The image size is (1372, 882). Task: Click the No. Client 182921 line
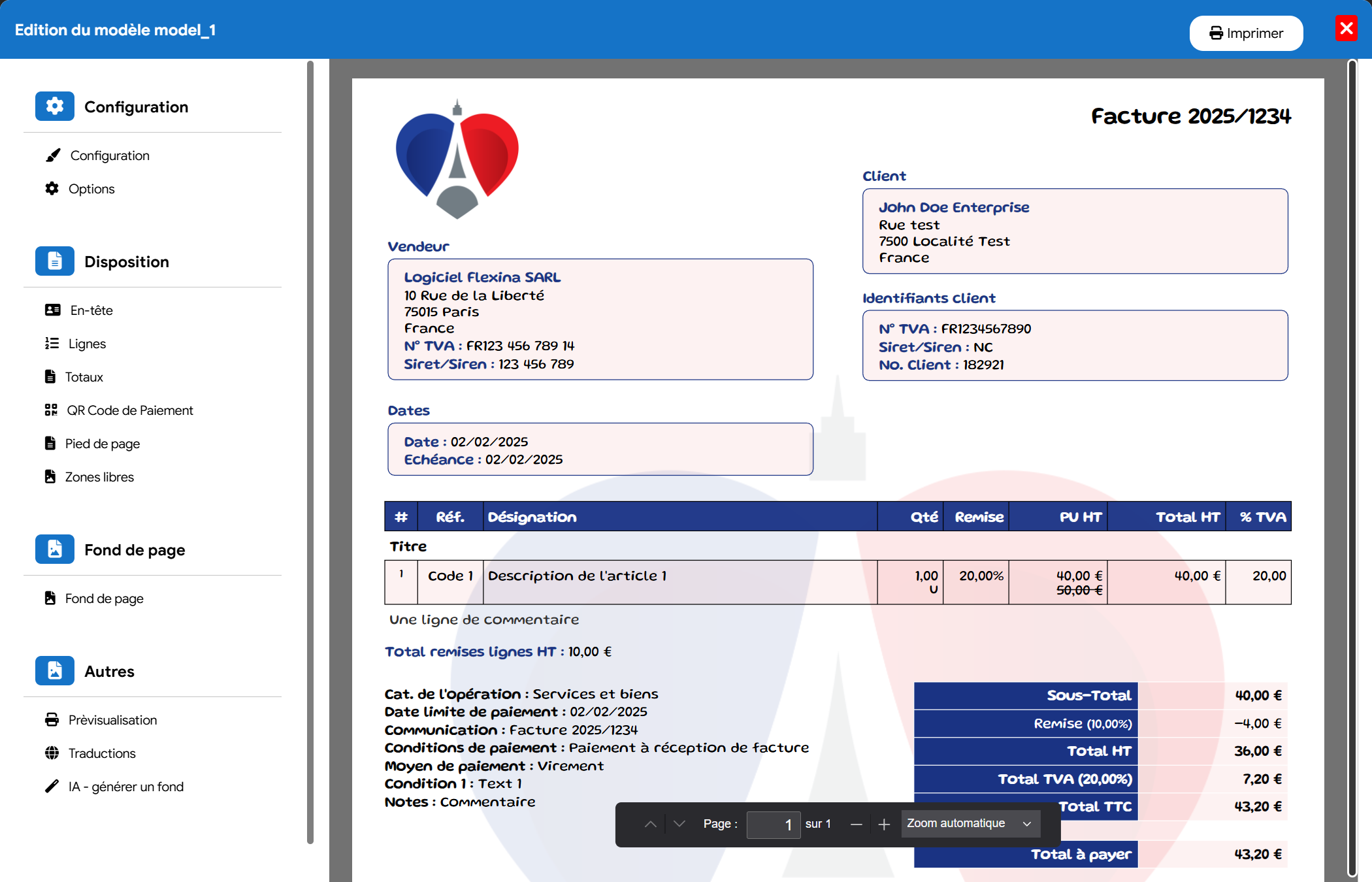coord(941,365)
